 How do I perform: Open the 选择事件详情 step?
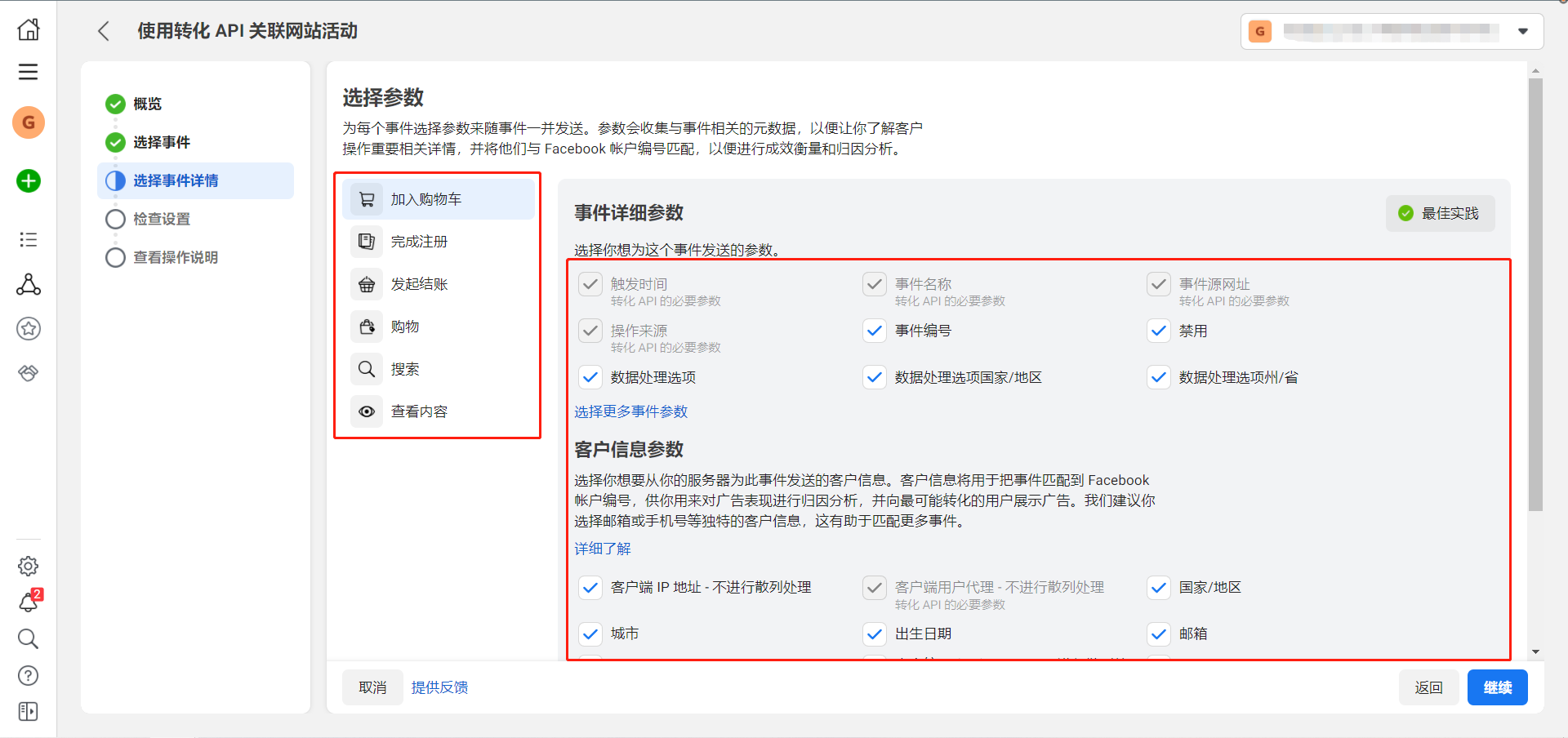click(x=195, y=180)
